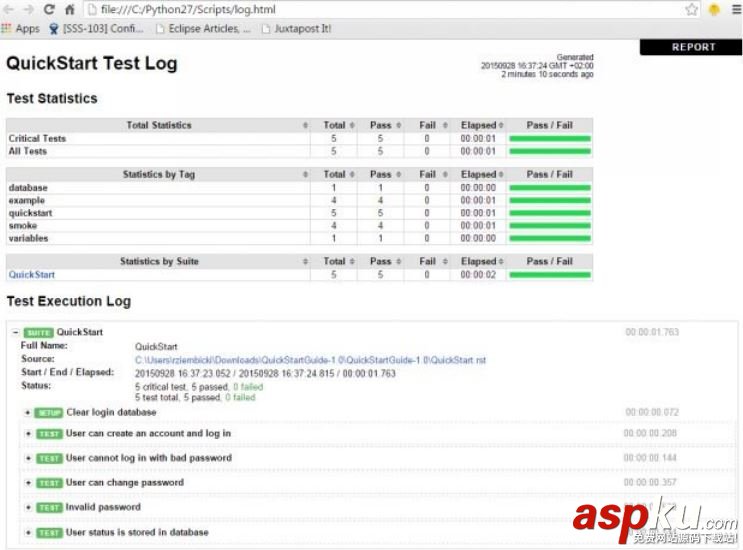Expand test User status is stored in database
This screenshot has height=550, width=743.
coord(28,532)
